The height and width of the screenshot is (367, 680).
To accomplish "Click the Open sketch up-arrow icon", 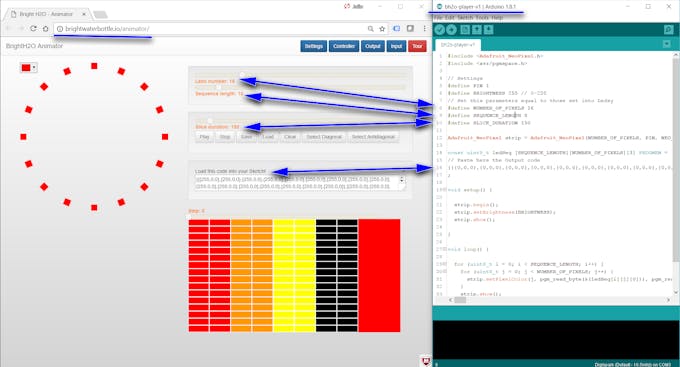I will pyautogui.click(x=477, y=29).
